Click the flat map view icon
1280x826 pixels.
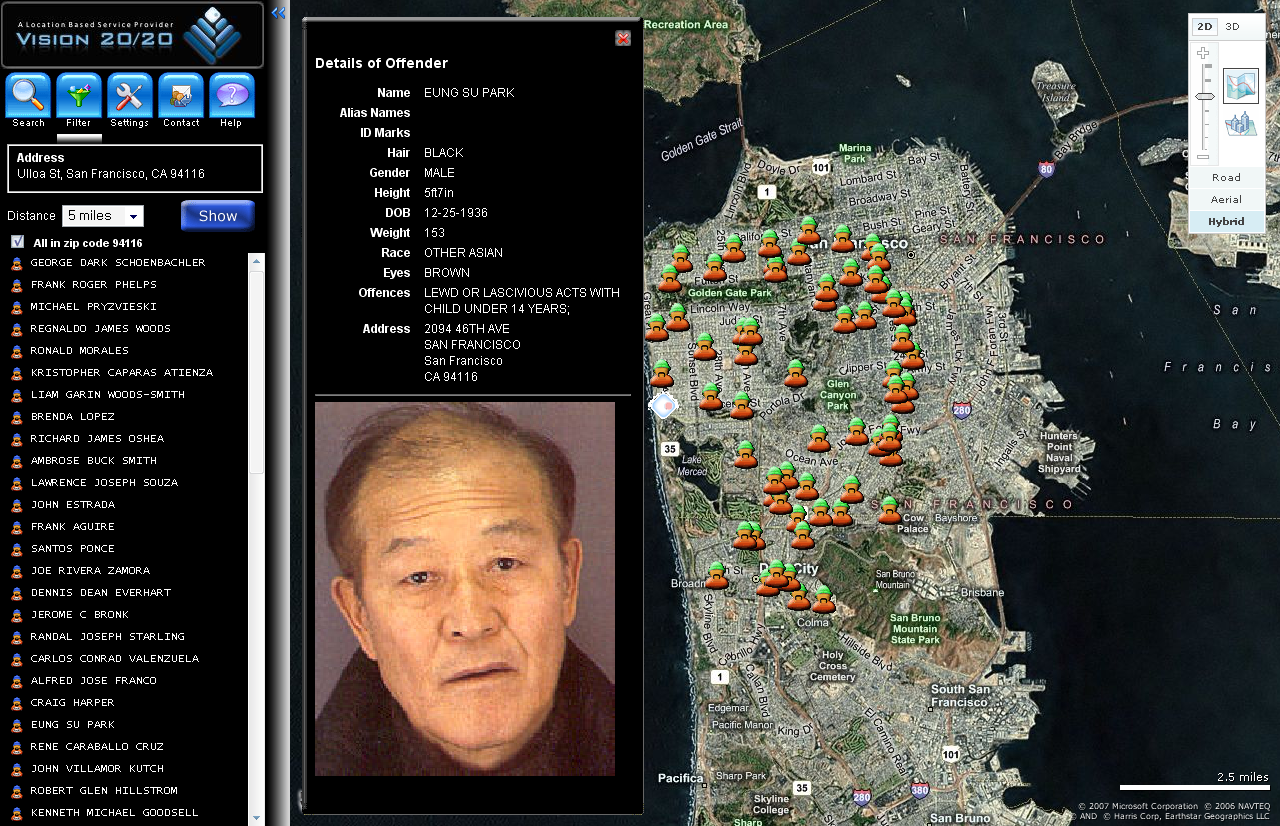coord(1241,86)
